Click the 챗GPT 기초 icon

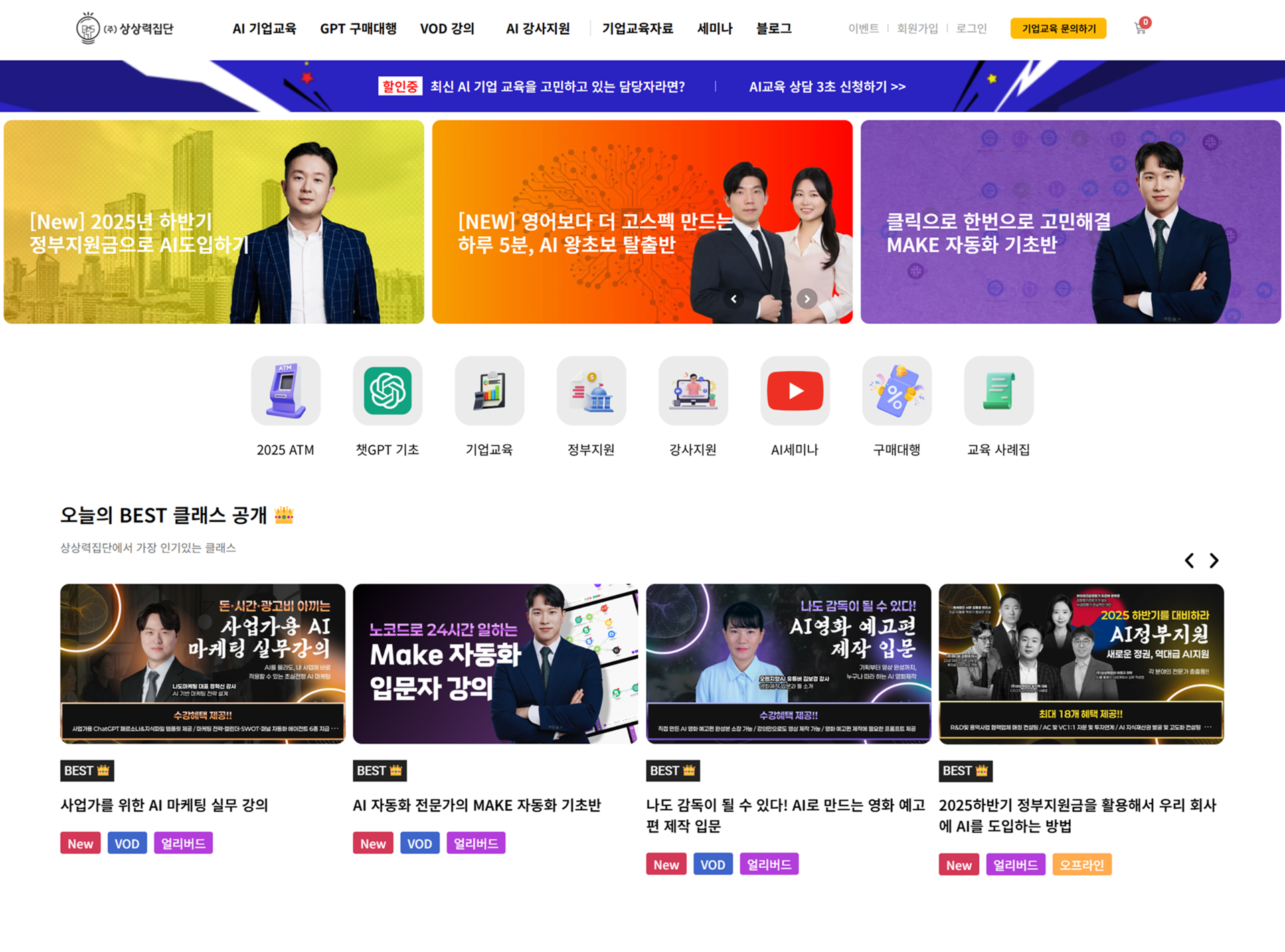[388, 391]
